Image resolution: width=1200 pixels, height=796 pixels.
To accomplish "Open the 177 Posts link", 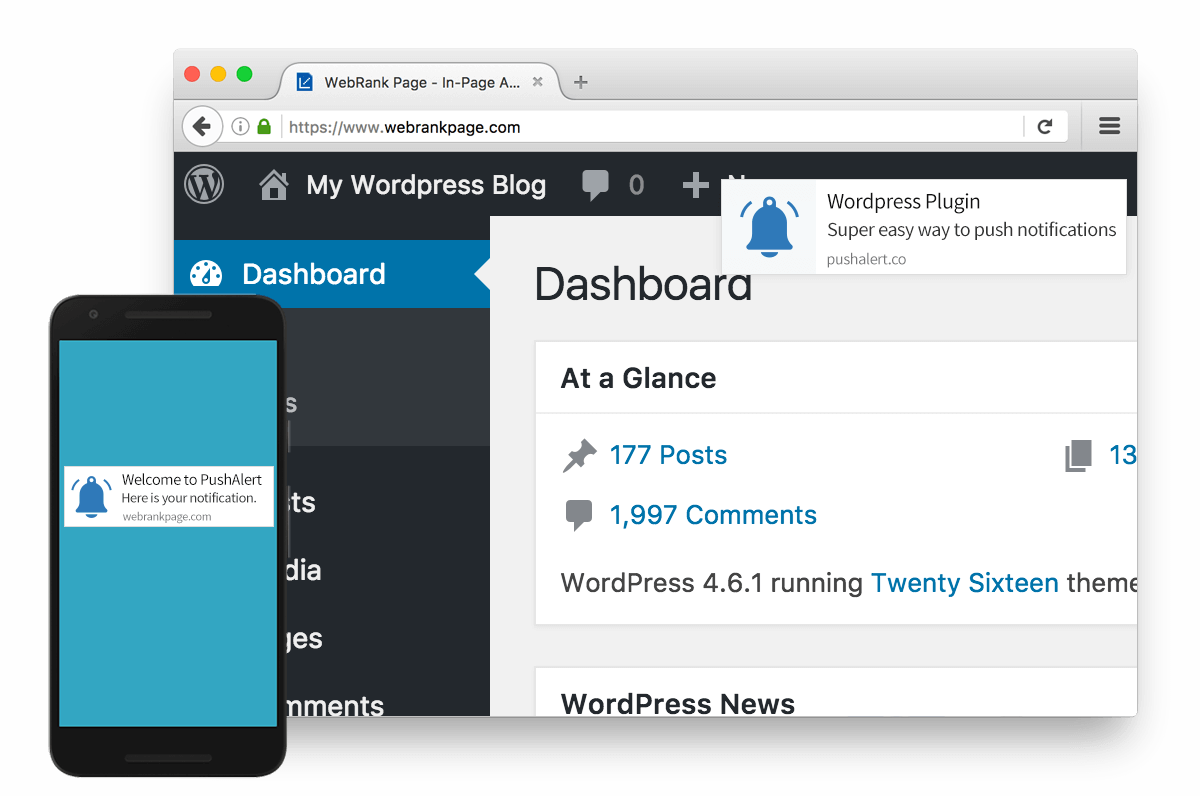I will click(668, 455).
